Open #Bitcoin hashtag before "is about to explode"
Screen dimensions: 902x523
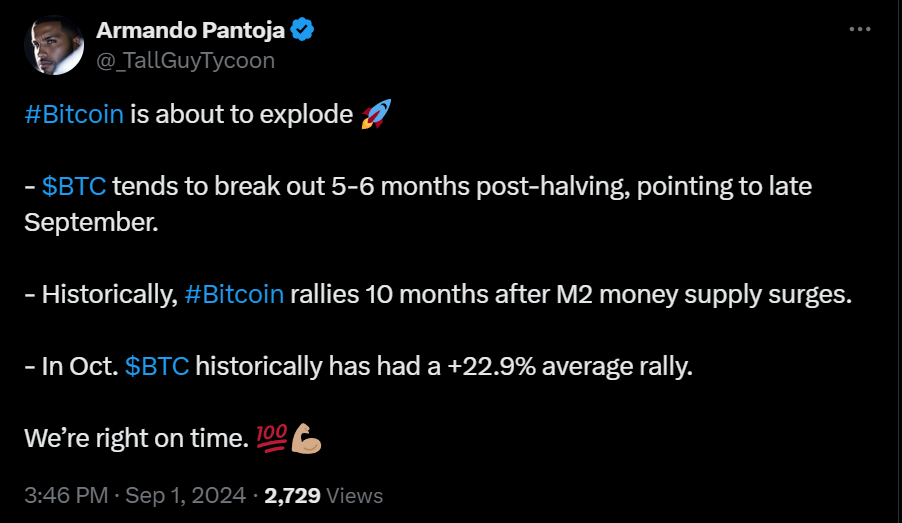click(73, 114)
